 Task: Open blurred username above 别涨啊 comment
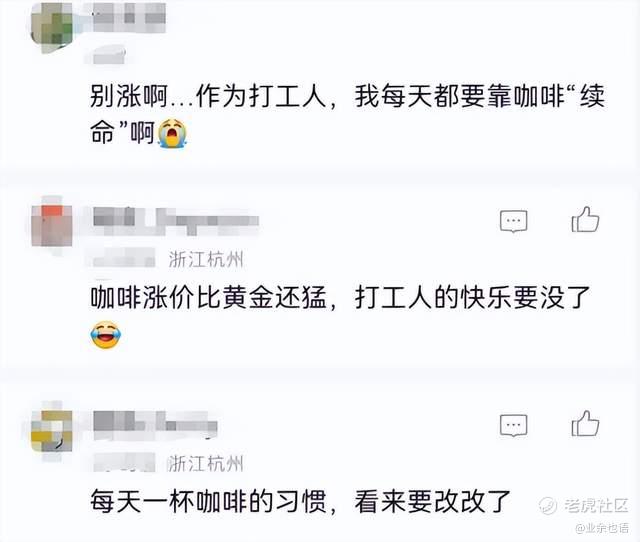(129, 17)
